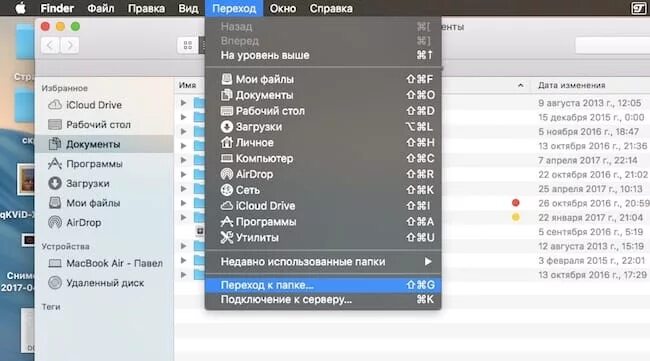The image size is (650, 361).
Task: Click the iCloud Drive cloud icon in menu
Action: (x=226, y=206)
